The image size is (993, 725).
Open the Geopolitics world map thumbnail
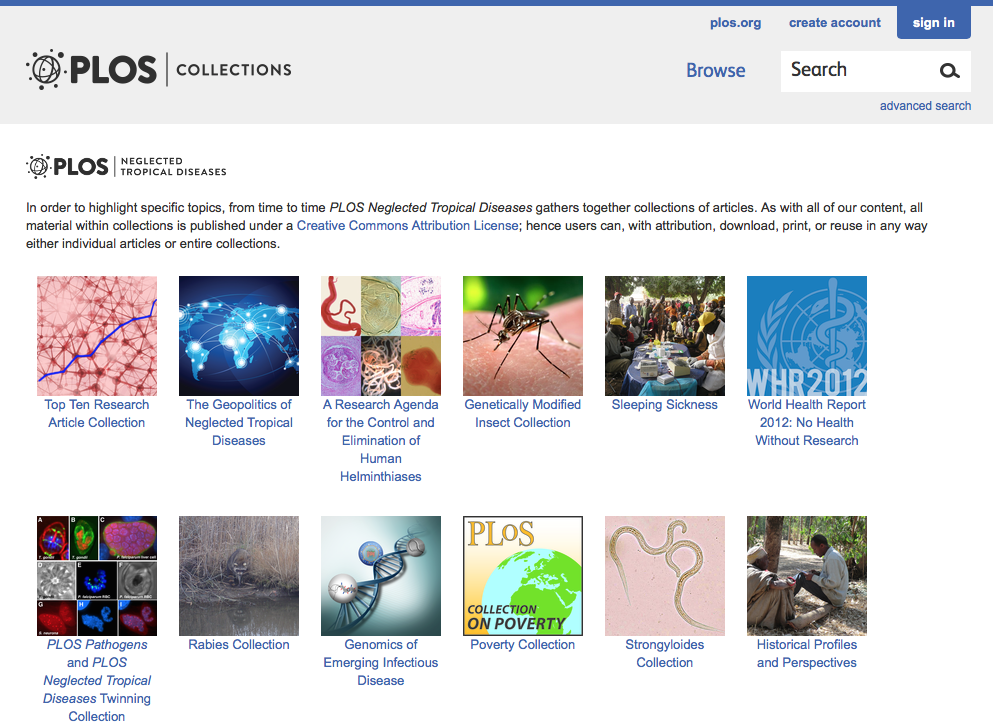[x=239, y=336]
